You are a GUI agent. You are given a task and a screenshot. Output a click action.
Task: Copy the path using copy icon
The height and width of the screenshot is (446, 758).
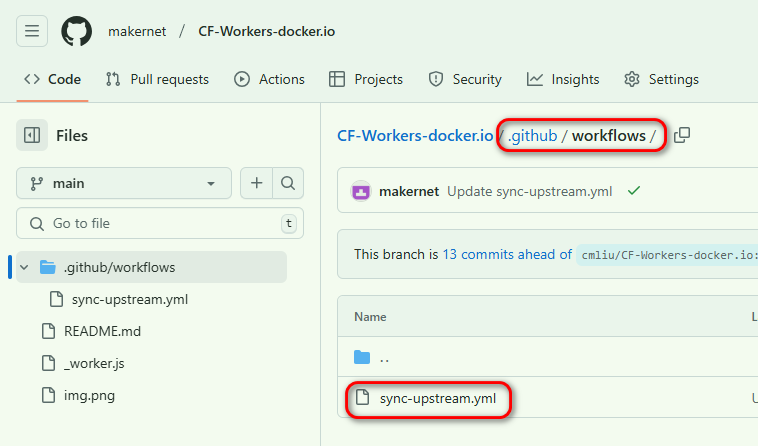click(x=682, y=135)
